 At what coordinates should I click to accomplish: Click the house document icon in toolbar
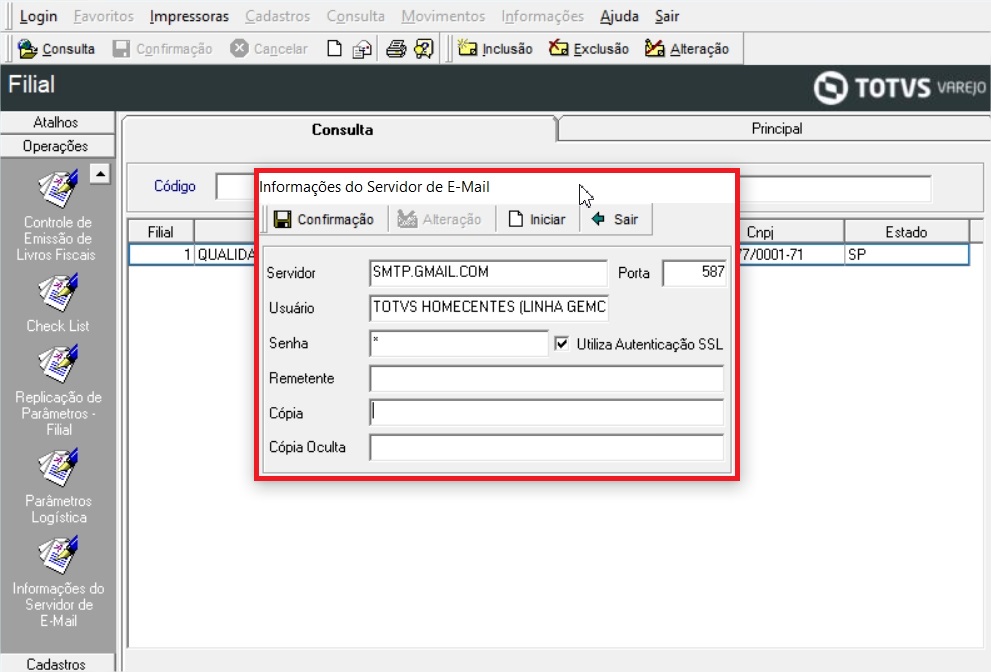coord(362,49)
